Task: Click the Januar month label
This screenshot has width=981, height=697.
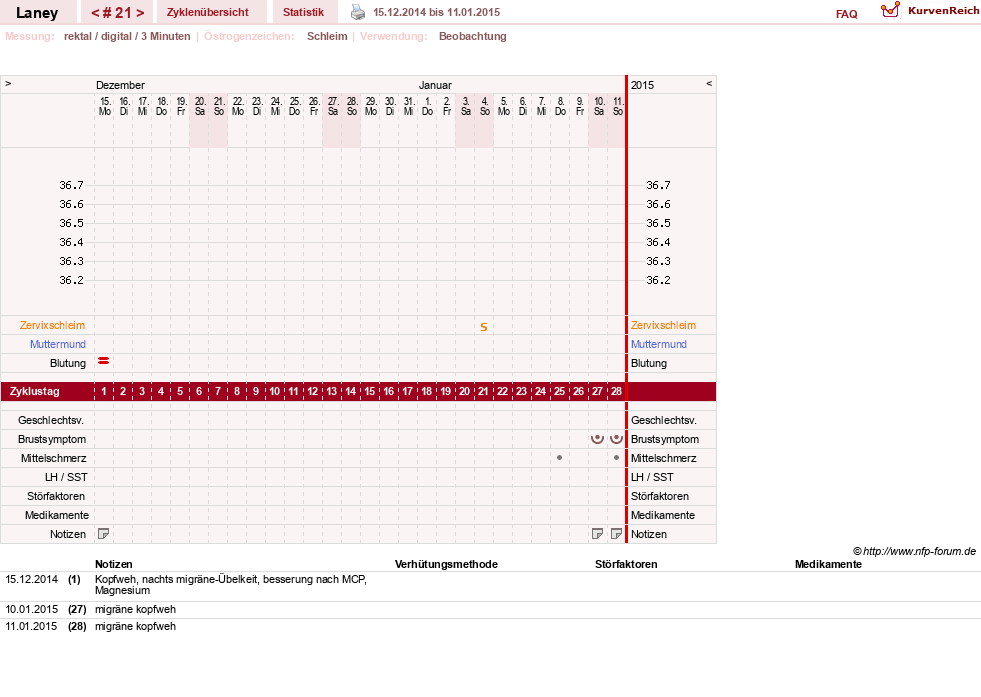Action: point(435,85)
